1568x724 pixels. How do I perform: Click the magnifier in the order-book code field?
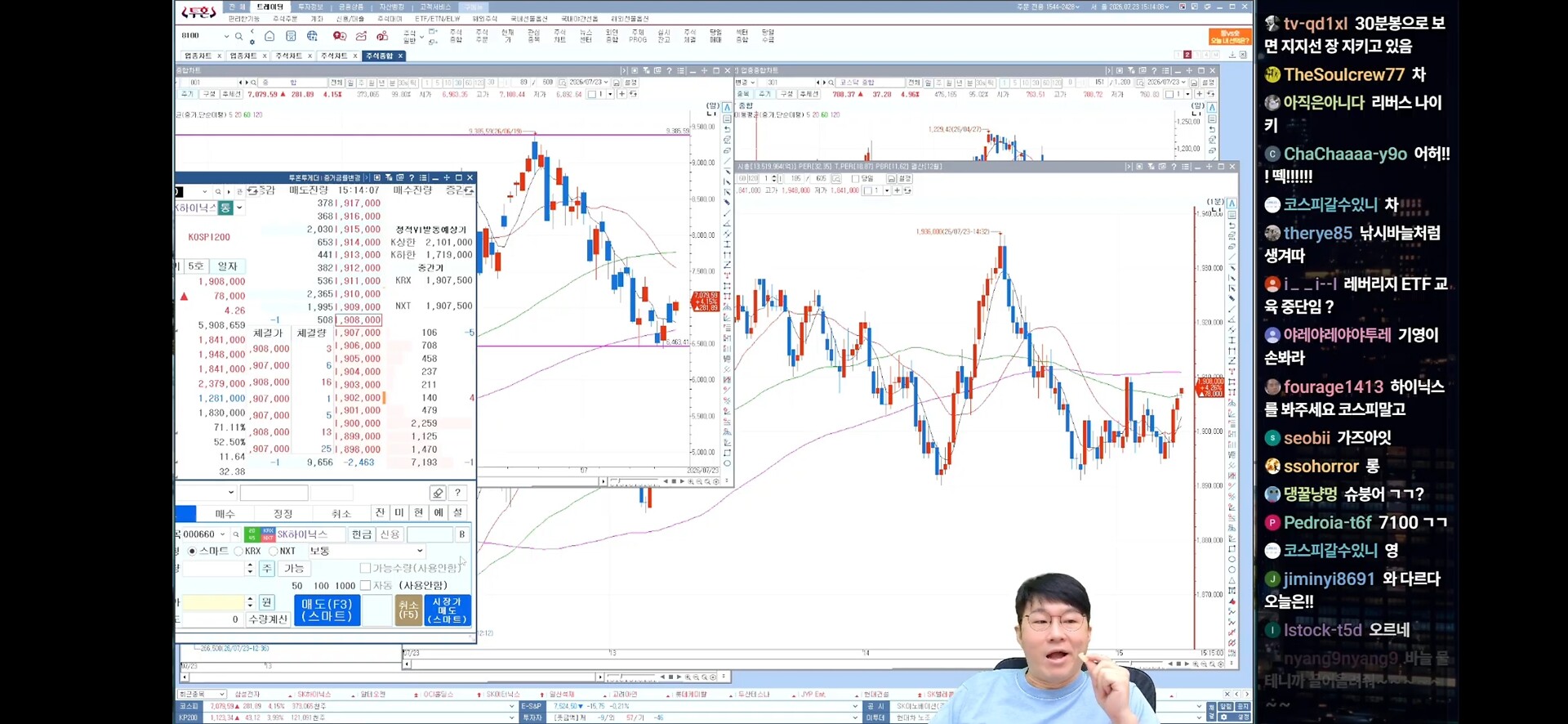click(x=218, y=191)
